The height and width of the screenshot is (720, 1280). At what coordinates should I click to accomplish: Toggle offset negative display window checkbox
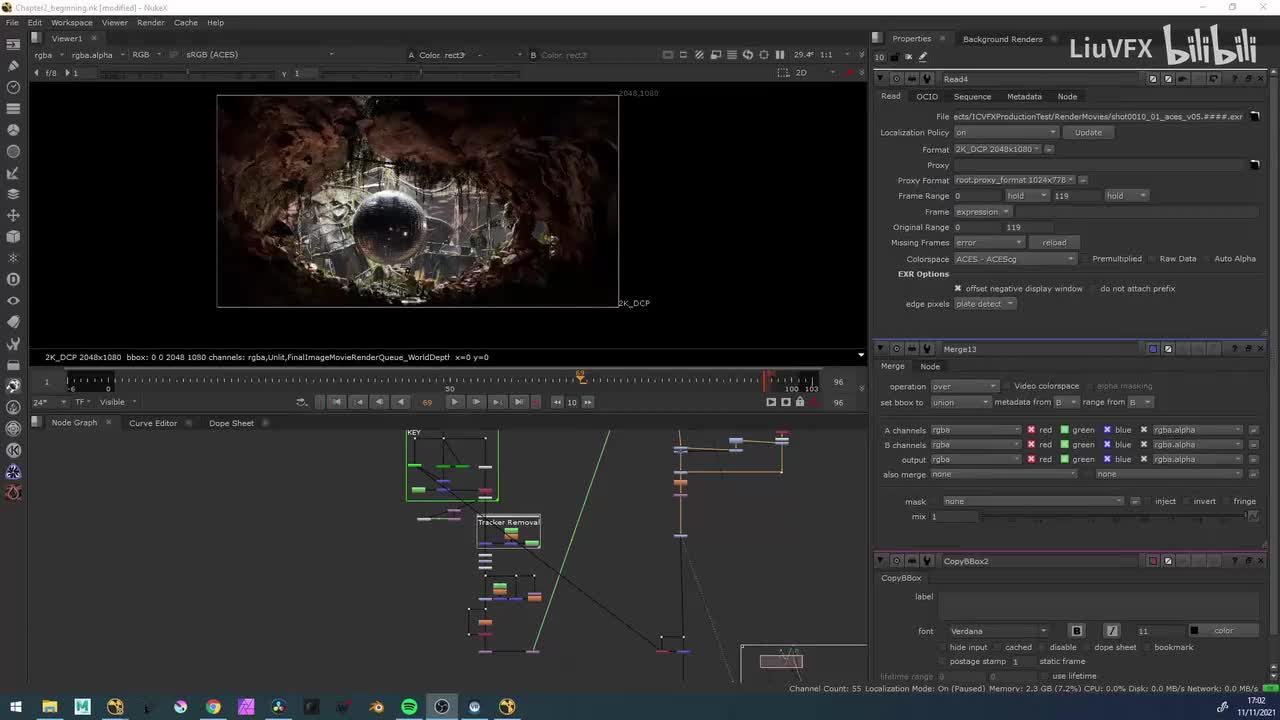tap(957, 289)
